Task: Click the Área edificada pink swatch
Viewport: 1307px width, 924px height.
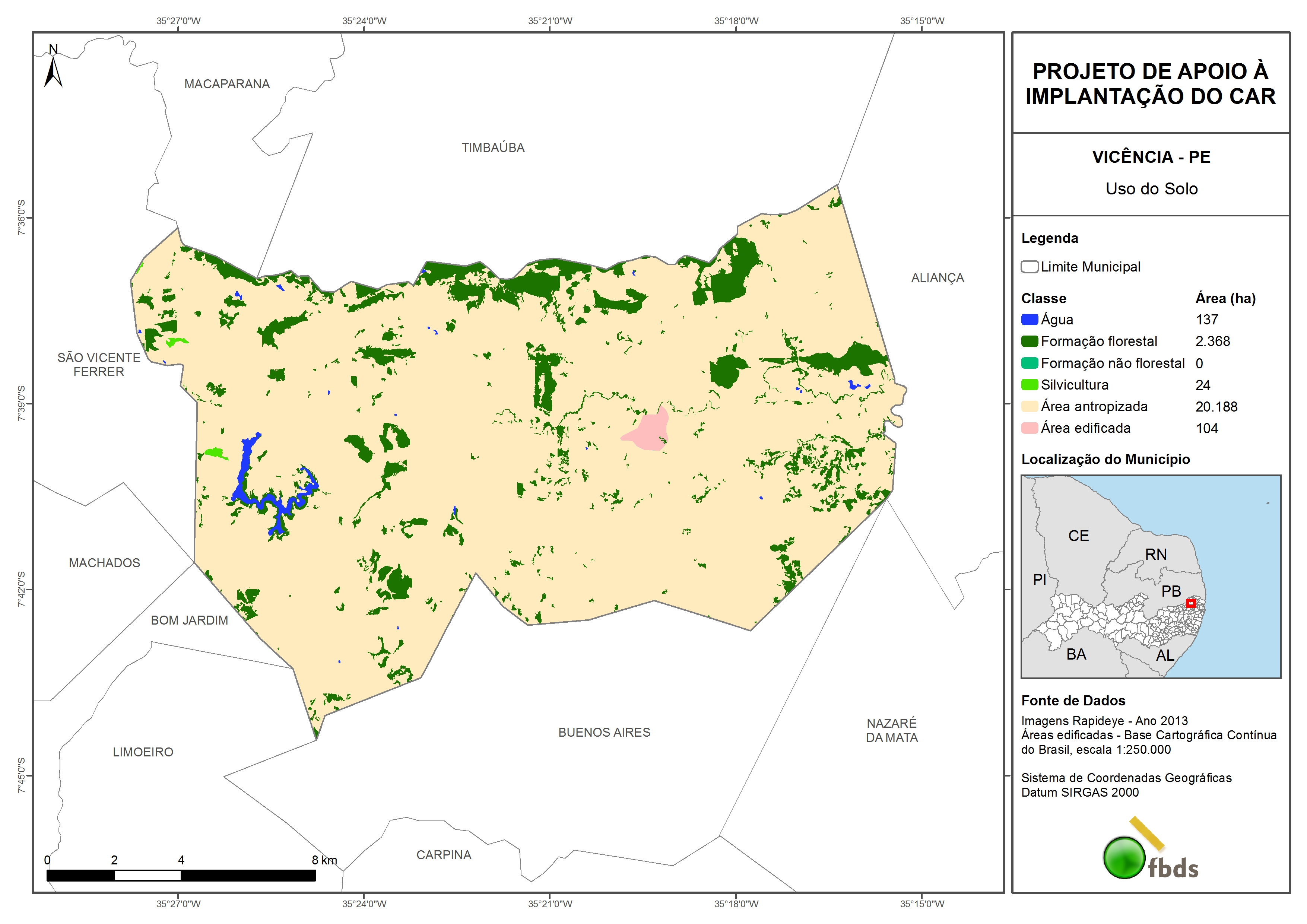Action: 1029,428
